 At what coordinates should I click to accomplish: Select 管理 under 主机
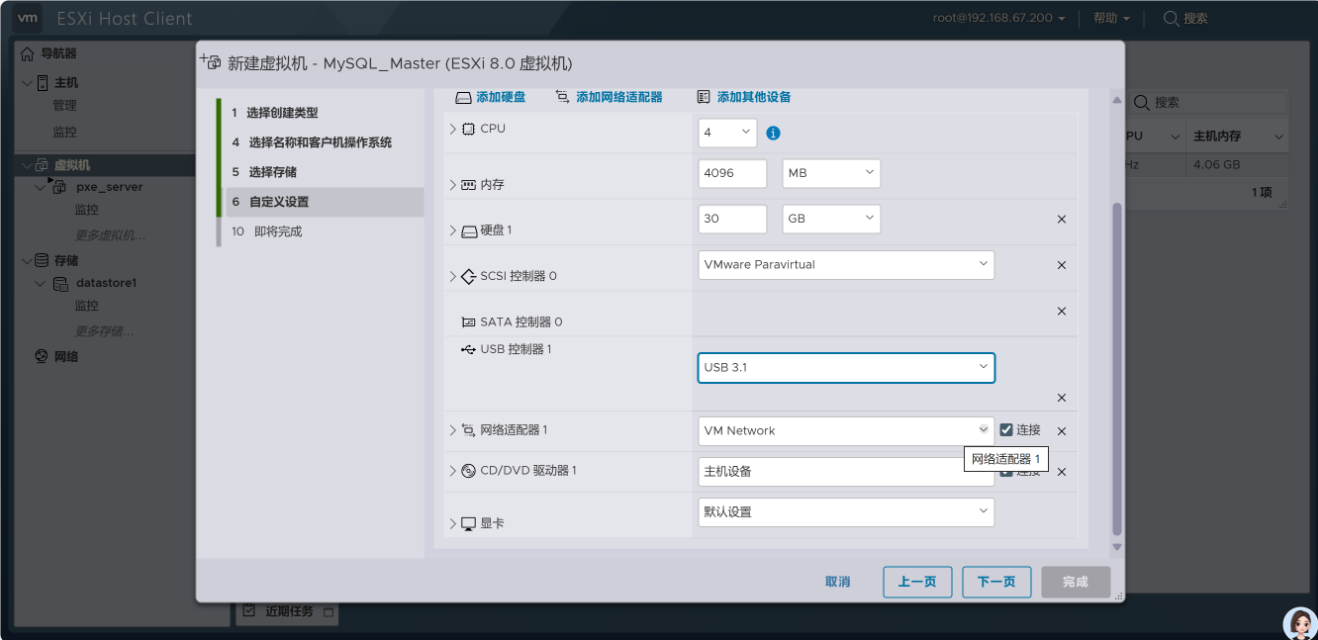(64, 105)
